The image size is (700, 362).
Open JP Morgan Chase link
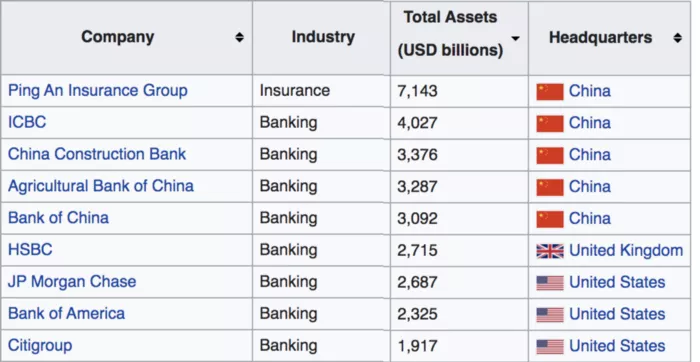[x=72, y=282]
